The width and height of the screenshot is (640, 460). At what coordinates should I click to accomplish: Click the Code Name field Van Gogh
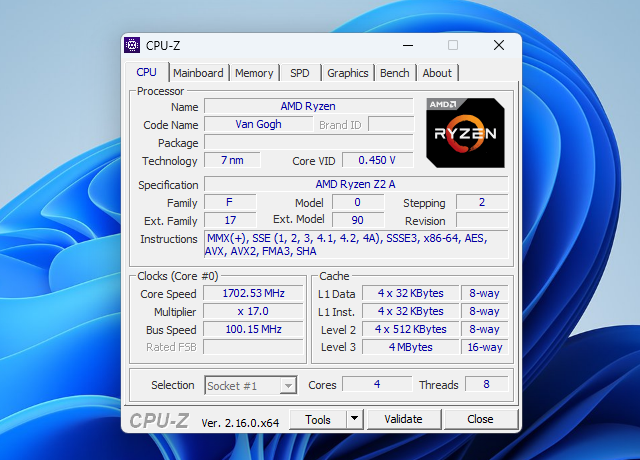[258, 125]
